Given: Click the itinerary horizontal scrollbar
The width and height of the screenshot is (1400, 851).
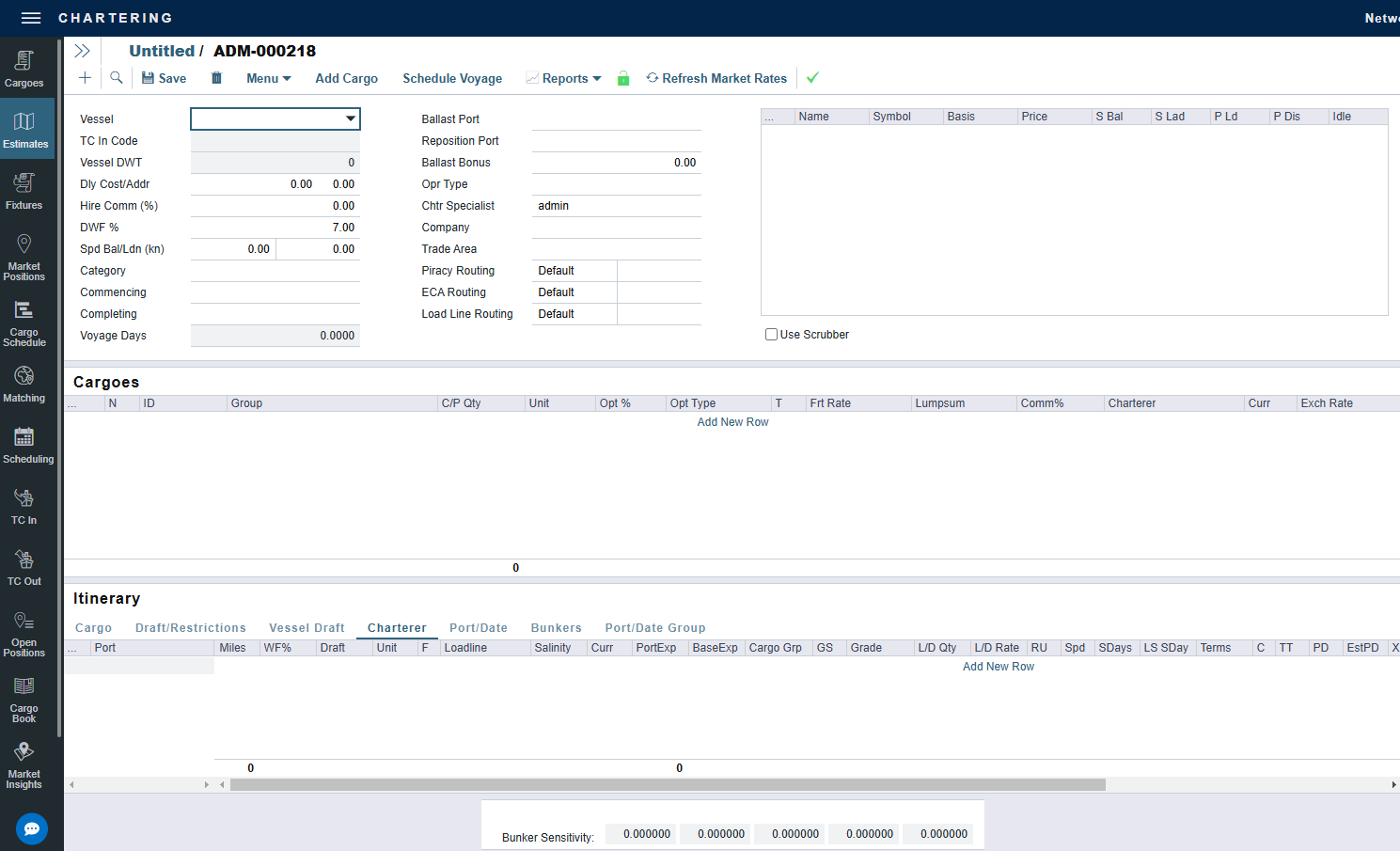Looking at the screenshot, I should coord(668,784).
